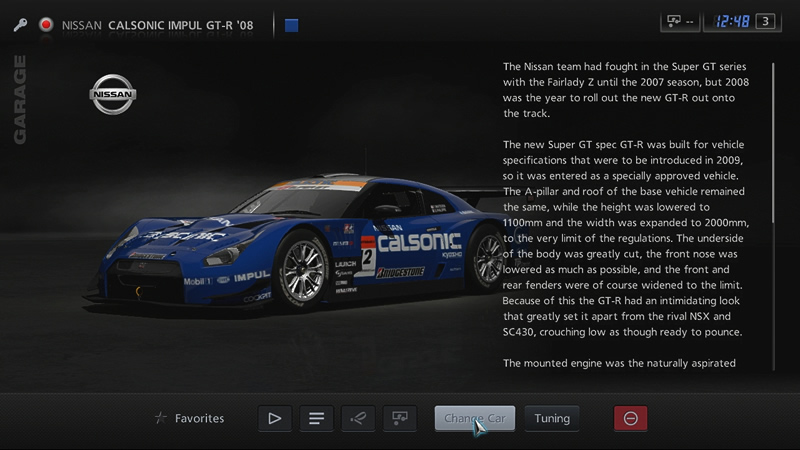
Task: Open the car description list icon
Action: [316, 418]
